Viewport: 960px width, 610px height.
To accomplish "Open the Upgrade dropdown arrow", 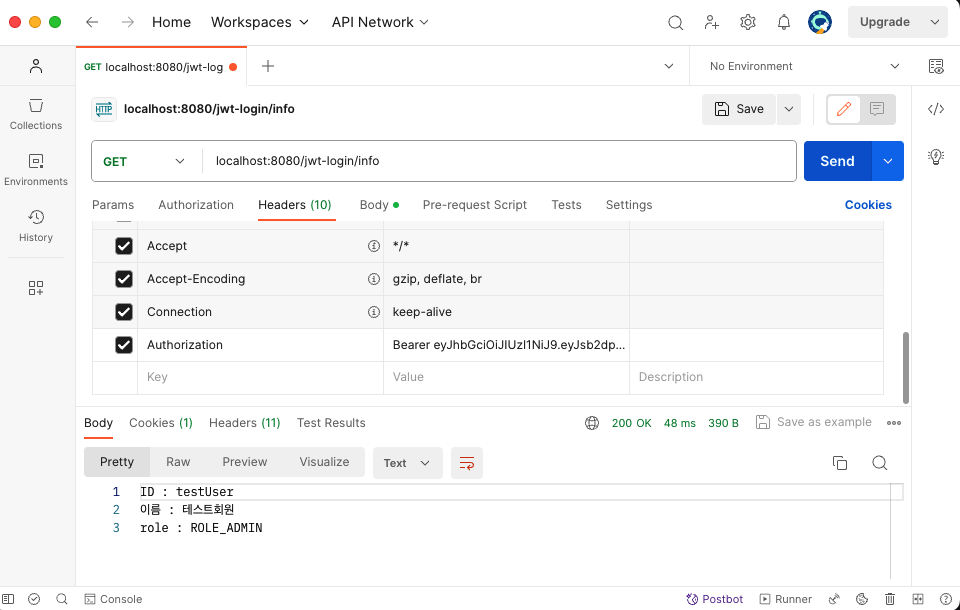I will tap(934, 22).
